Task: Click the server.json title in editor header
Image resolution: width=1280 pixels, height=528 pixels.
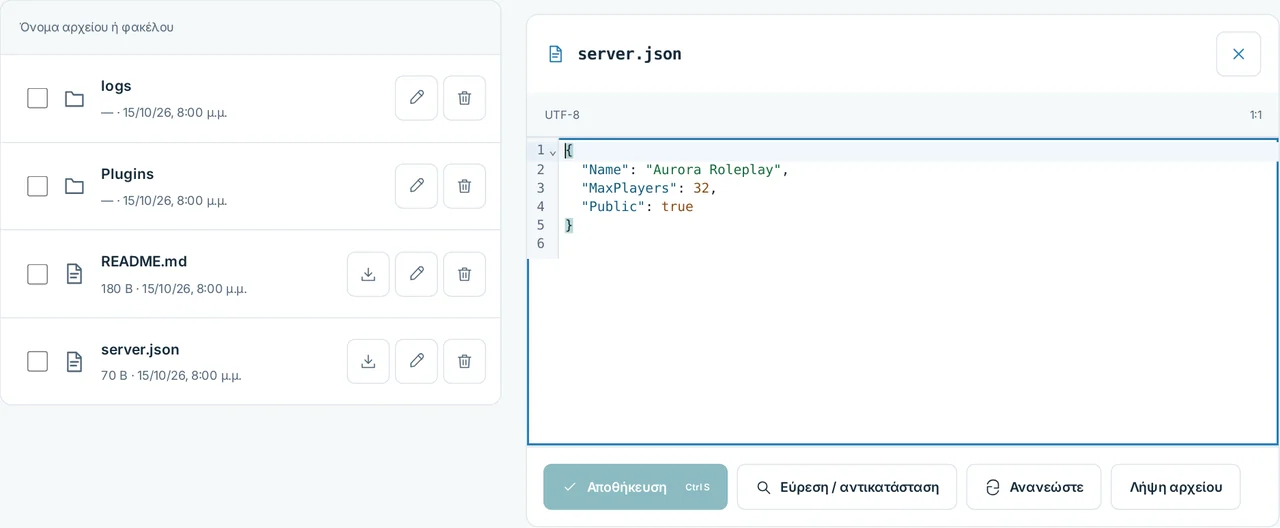Action: click(629, 54)
